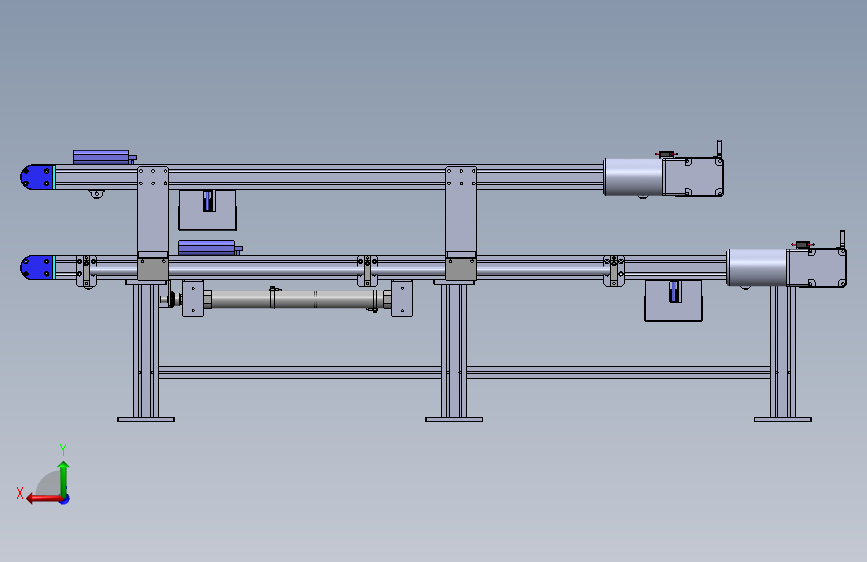867x562 pixels.
Task: Select the left mounting block of the pneumatic cylinder
Action: [193, 299]
